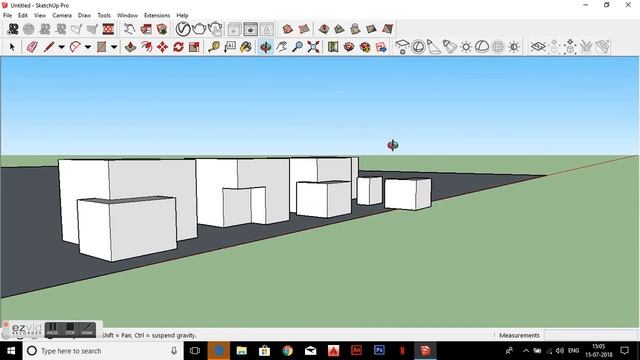Viewport: 640px width, 360px height.
Task: Open Netflix from the taskbar
Action: point(402,351)
